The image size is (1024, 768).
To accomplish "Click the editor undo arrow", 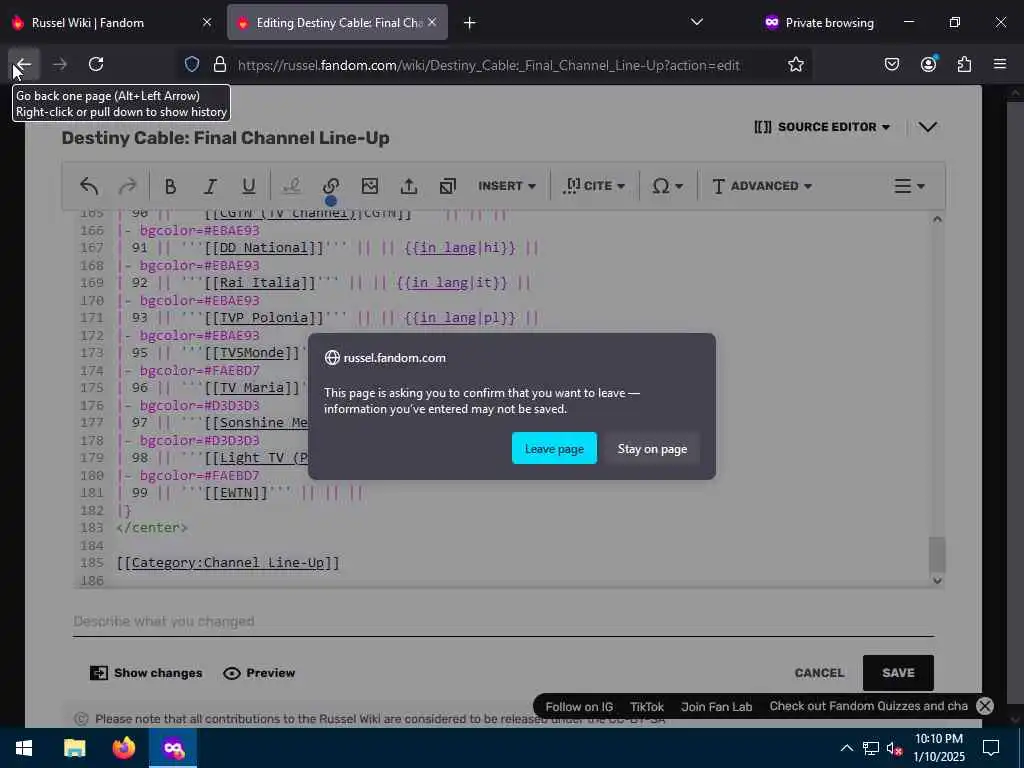I will pos(89,186).
